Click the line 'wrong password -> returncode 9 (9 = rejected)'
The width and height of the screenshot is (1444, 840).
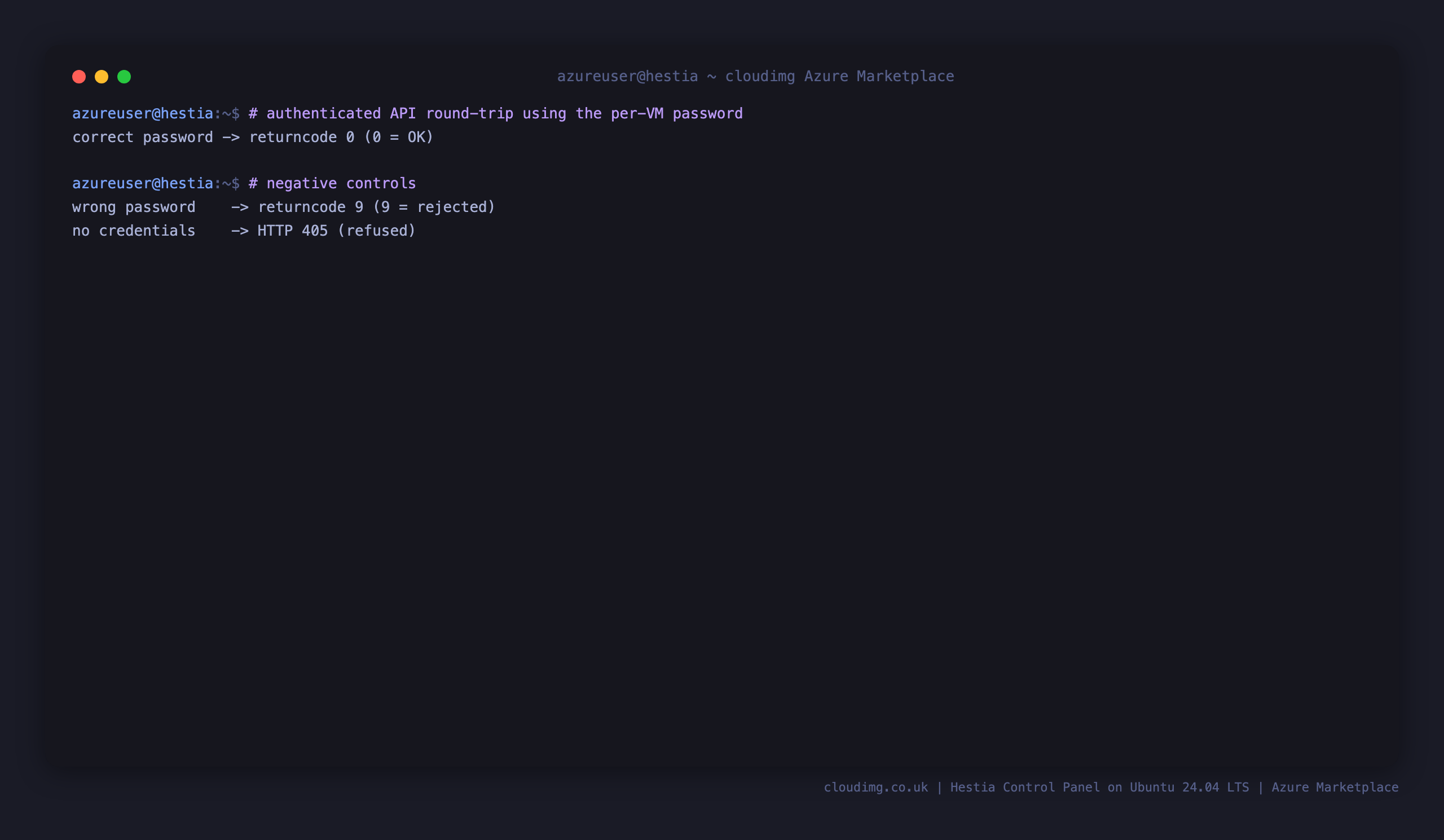click(284, 207)
